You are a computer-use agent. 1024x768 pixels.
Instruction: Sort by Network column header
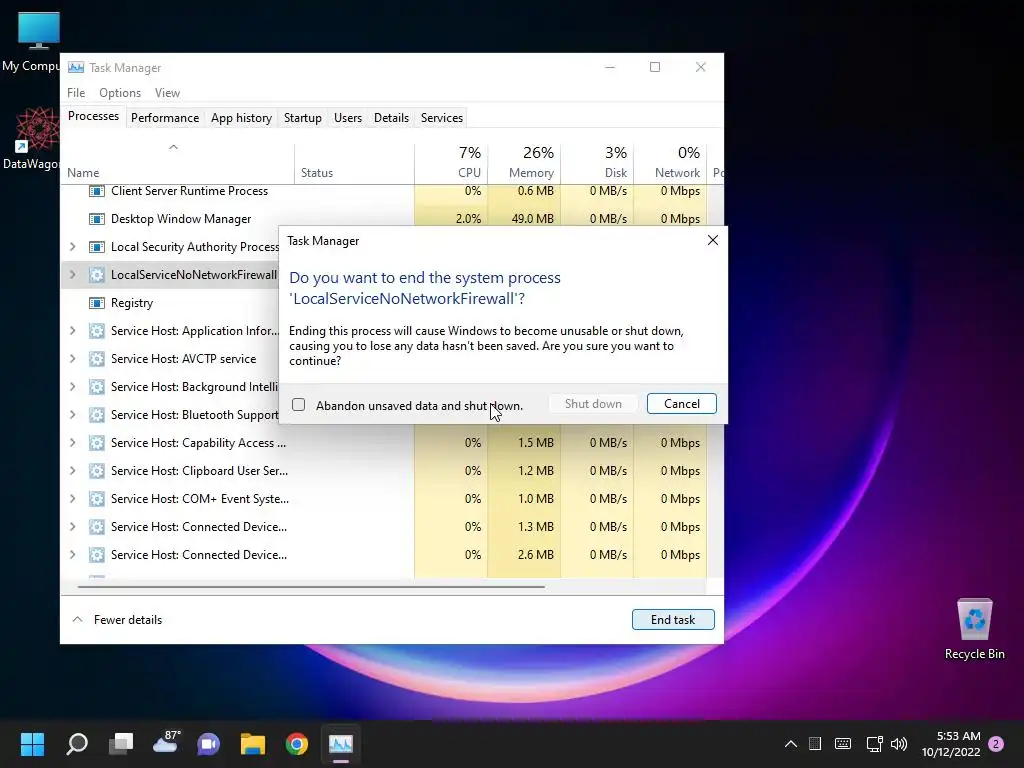tap(670, 163)
